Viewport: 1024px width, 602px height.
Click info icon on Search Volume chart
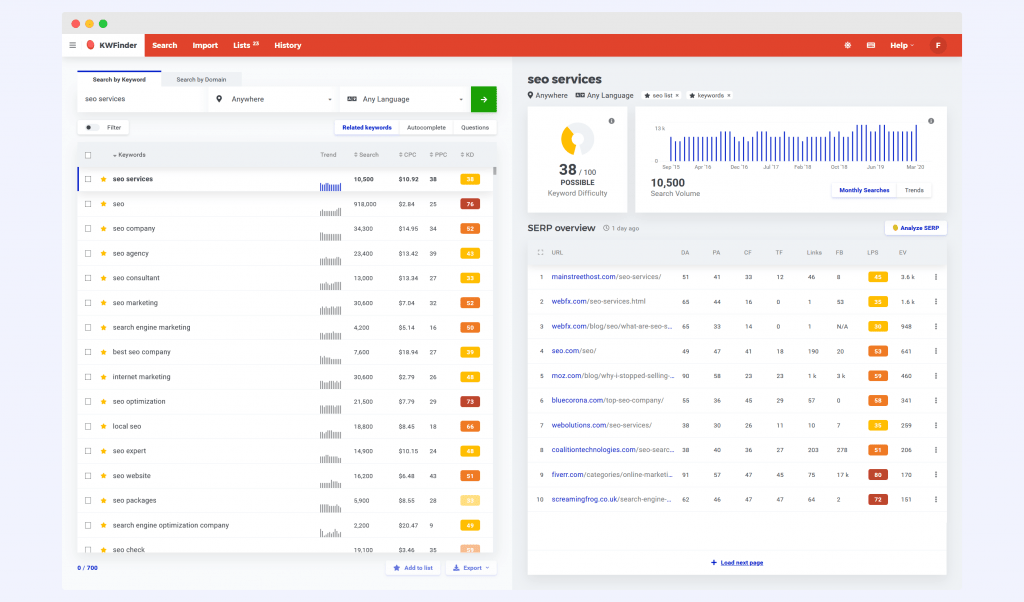tap(931, 121)
